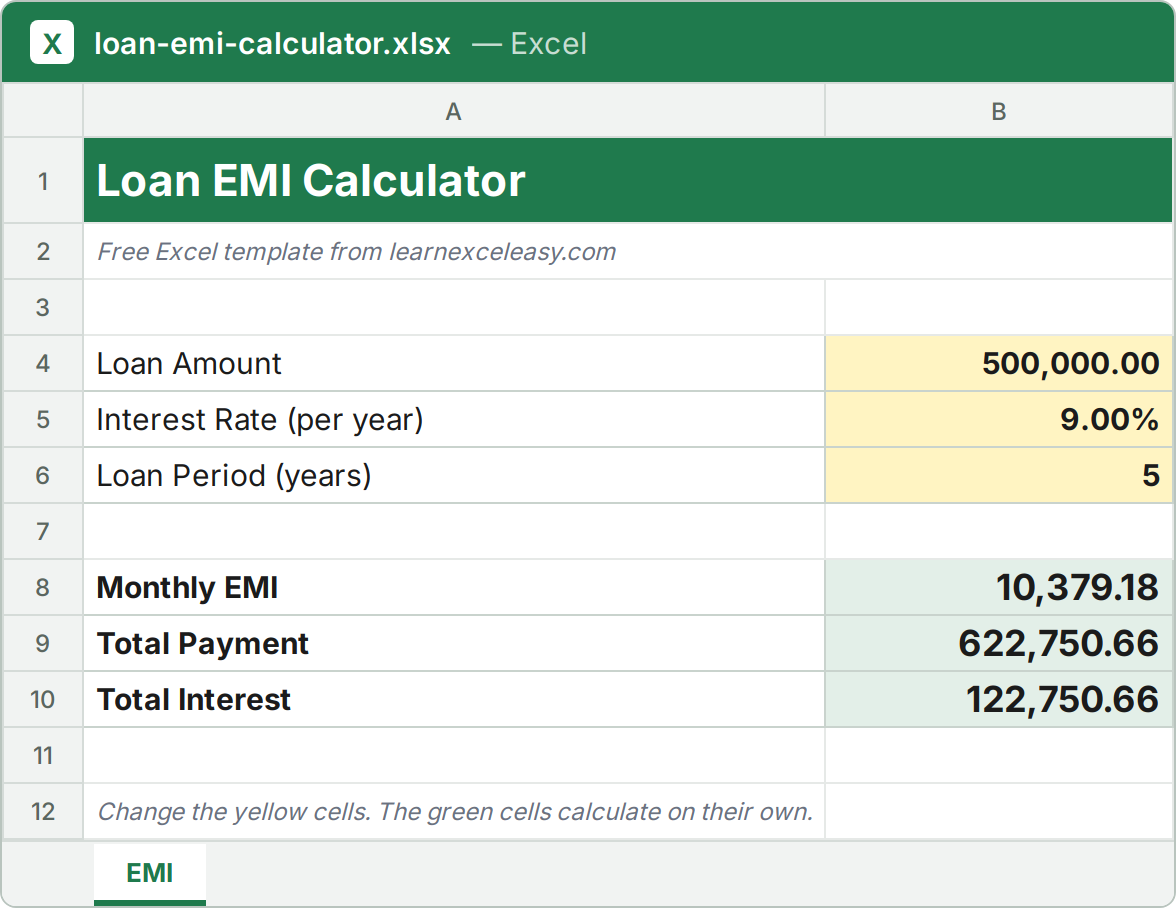The image size is (1176, 908).
Task: Select the row 11 header
Action: [43, 755]
